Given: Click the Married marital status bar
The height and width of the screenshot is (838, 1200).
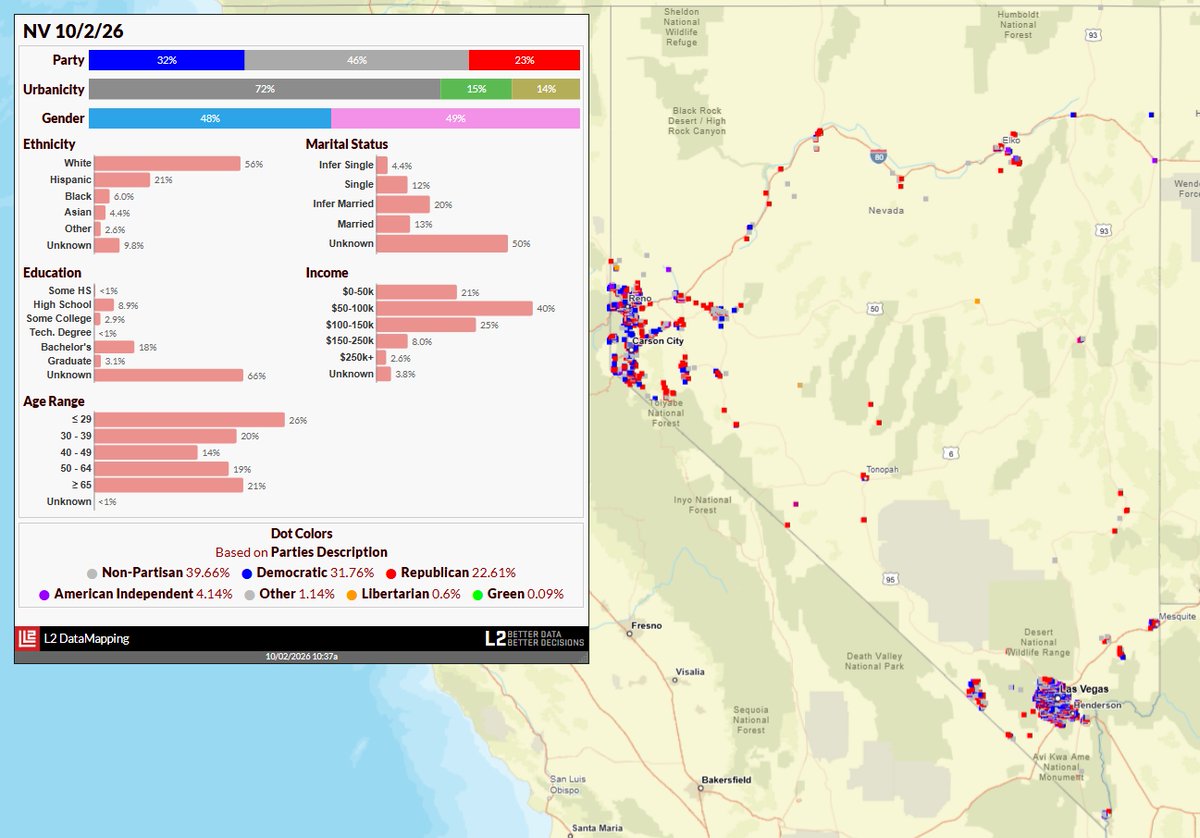Looking at the screenshot, I should [x=393, y=224].
